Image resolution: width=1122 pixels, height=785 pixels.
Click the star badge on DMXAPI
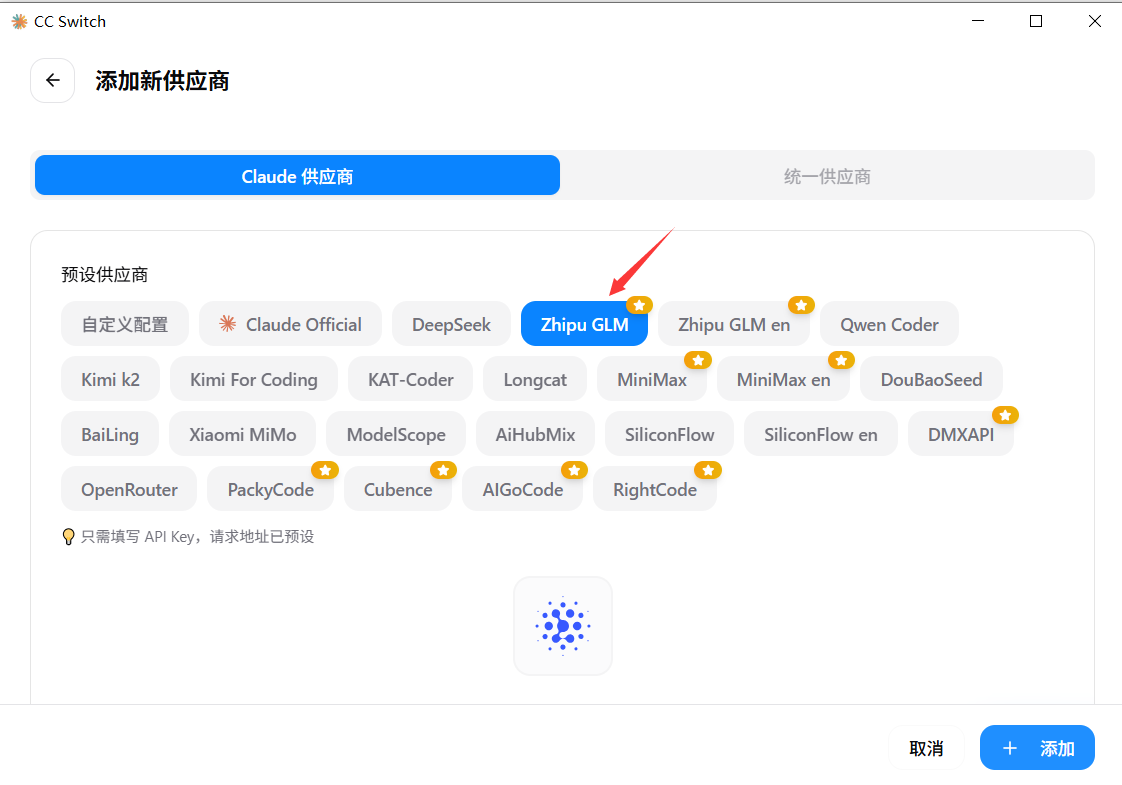(x=1005, y=415)
